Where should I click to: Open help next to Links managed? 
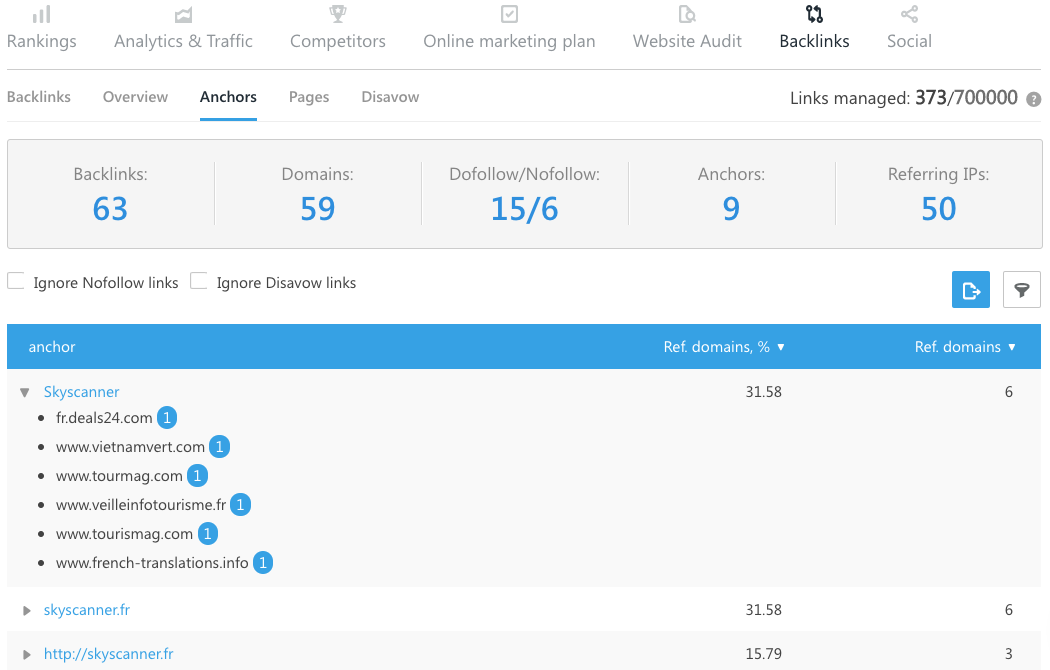click(x=1034, y=99)
